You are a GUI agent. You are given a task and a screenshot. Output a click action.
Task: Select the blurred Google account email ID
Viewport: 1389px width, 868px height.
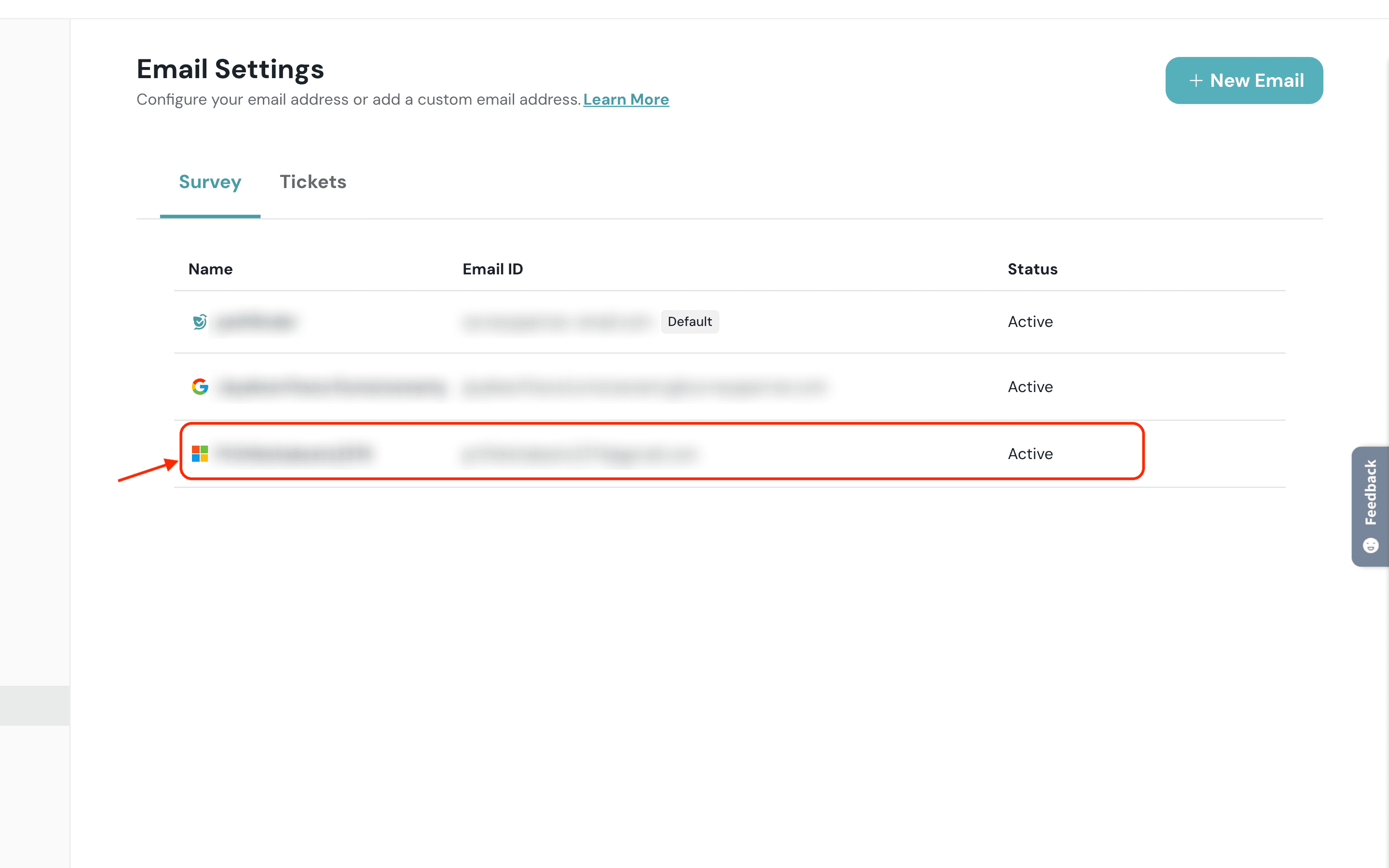[x=644, y=386]
